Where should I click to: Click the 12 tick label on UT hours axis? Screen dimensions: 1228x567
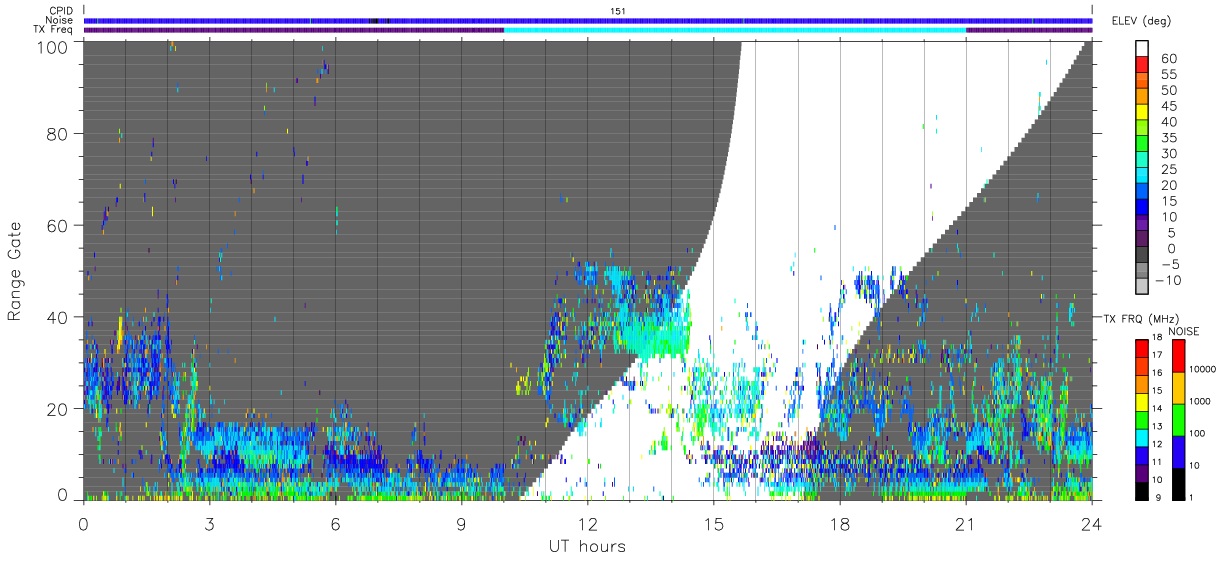[x=588, y=523]
